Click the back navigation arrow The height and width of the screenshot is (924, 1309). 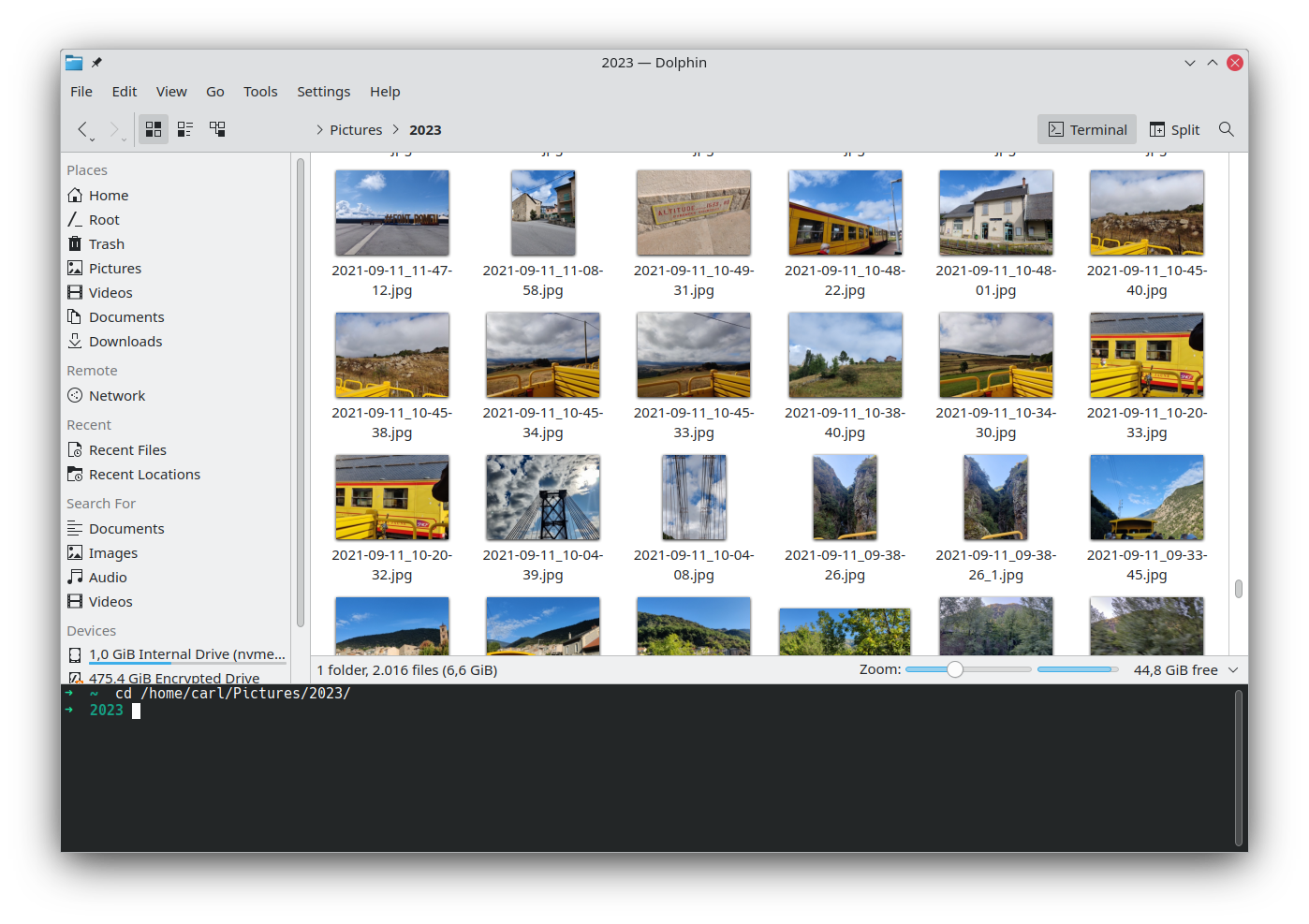click(x=83, y=129)
